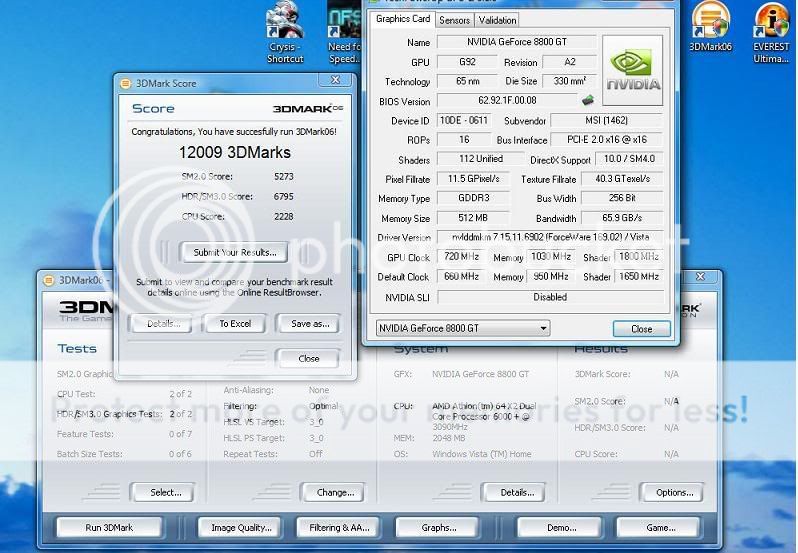Open the NVIDIA GeForce 8800 GT dropdown

click(x=463, y=328)
